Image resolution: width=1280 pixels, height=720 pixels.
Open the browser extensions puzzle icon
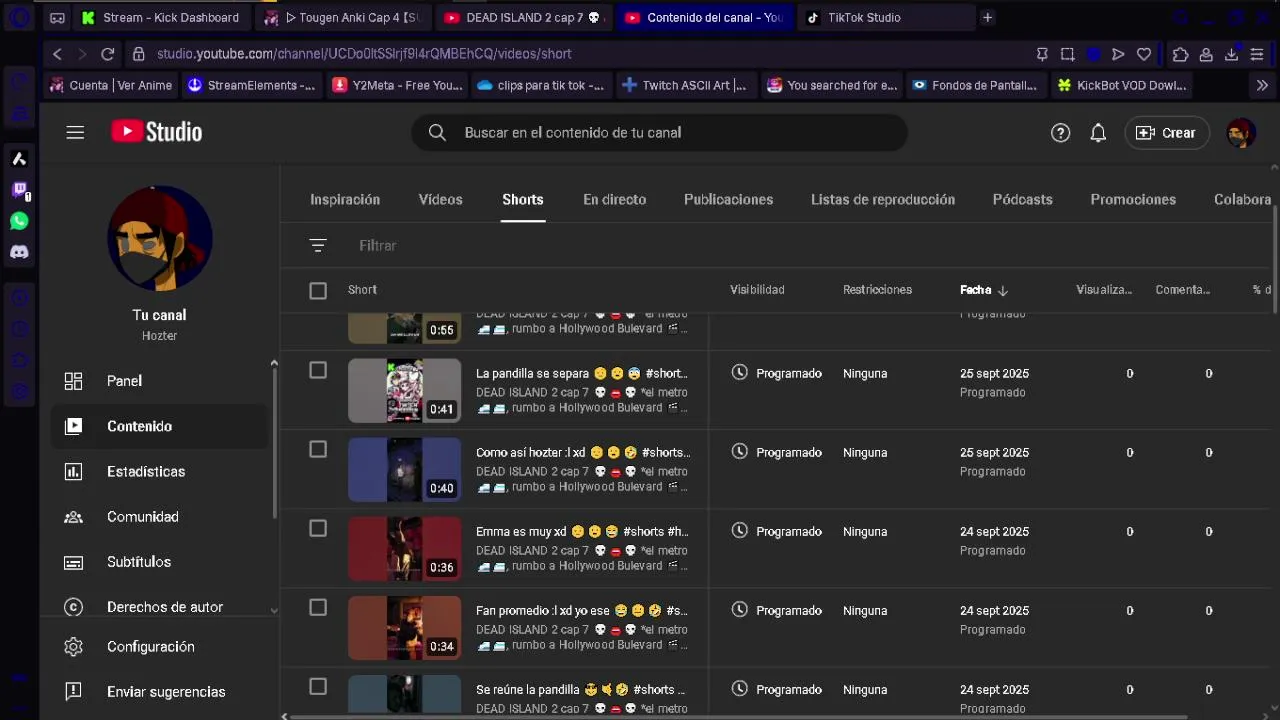[x=1180, y=54]
